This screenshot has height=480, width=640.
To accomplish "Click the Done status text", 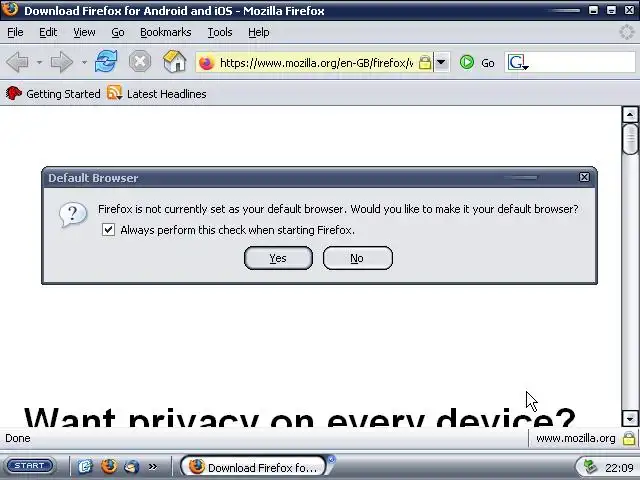I will click(x=18, y=438).
